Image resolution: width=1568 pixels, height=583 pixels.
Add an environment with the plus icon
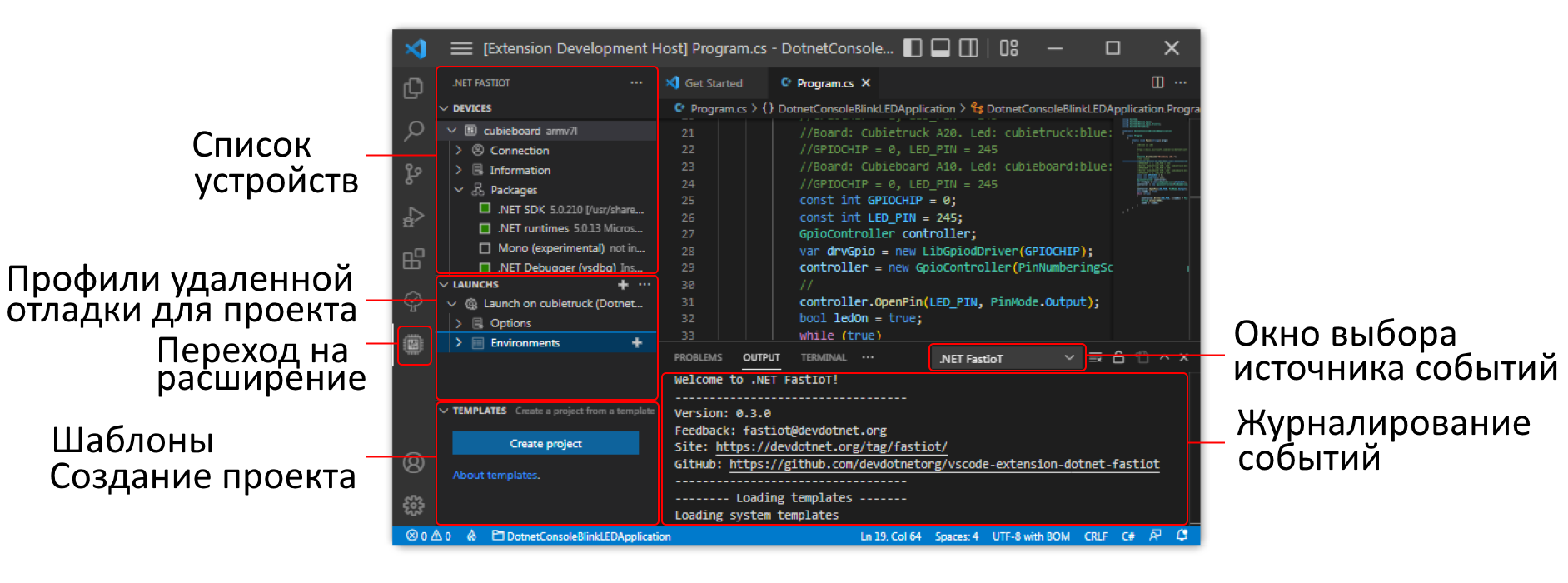click(637, 342)
